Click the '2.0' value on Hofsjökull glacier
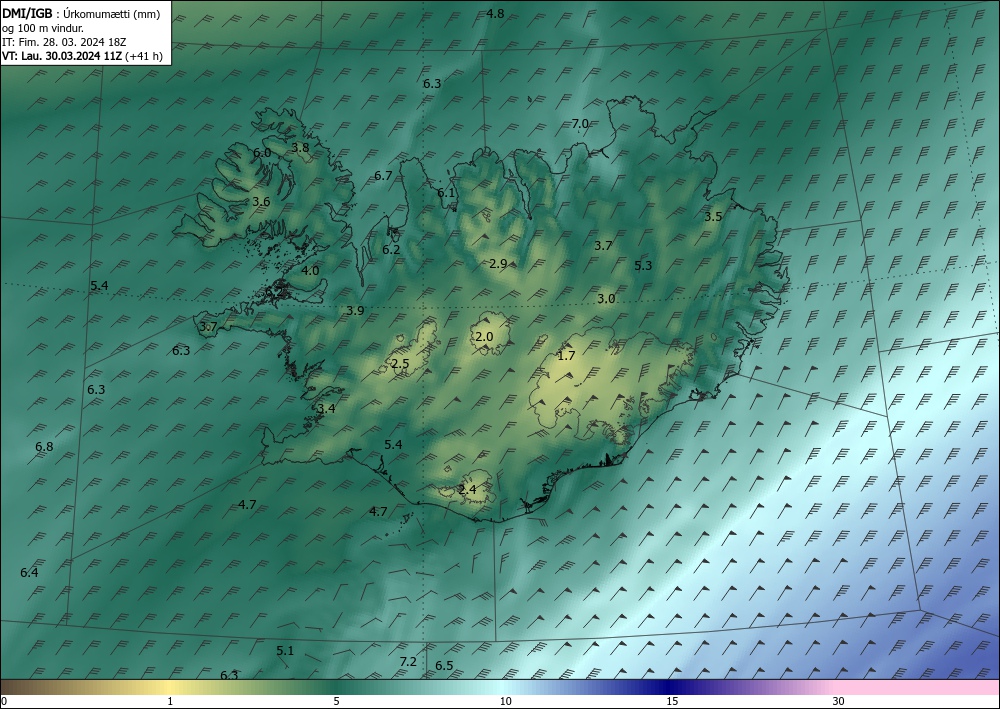Screen dimensions: 1000x709 tap(484, 337)
